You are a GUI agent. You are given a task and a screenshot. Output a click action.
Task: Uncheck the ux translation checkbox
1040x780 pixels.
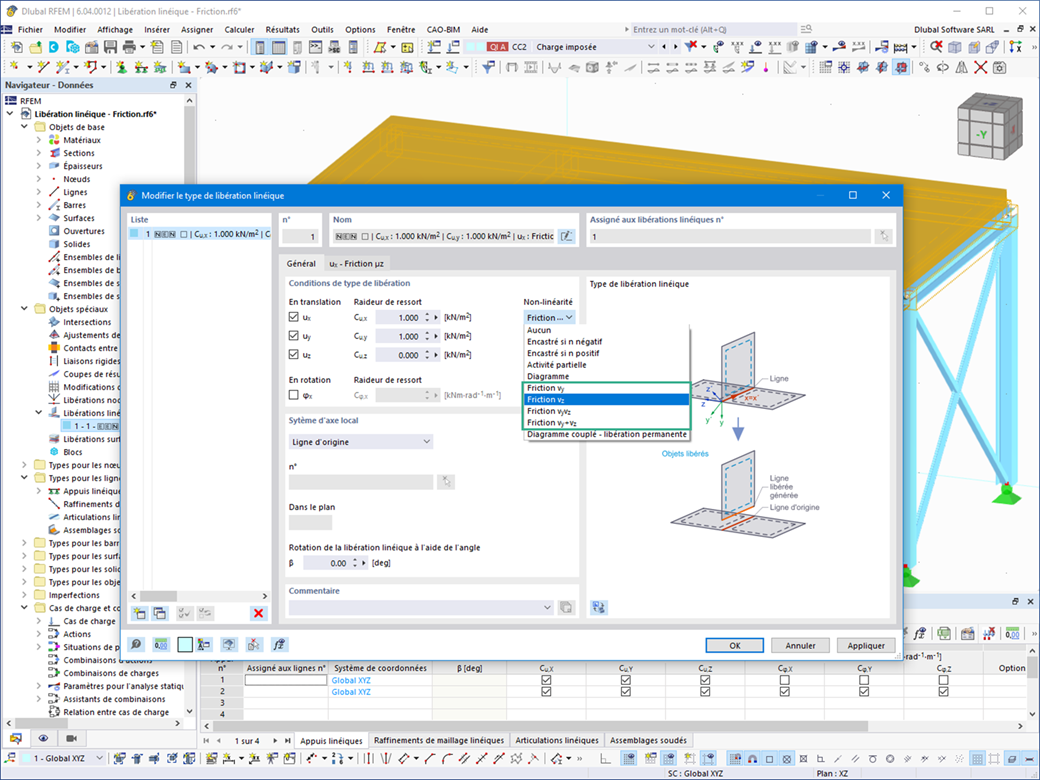294,317
